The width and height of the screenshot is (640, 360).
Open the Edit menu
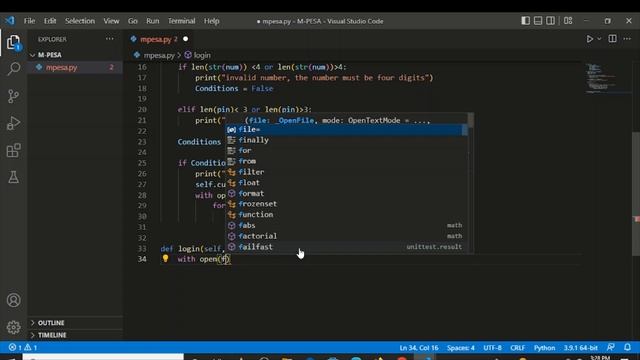50,21
